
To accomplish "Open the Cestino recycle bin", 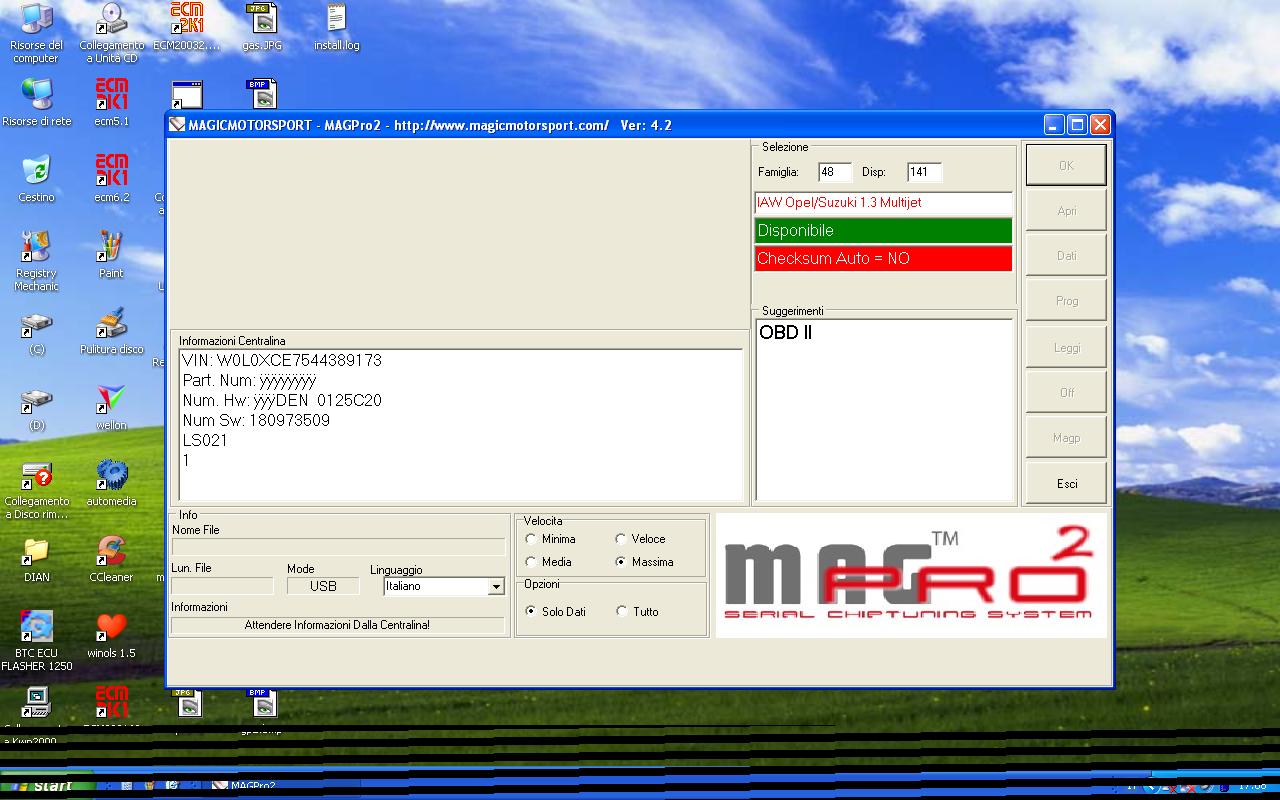I will (x=36, y=178).
